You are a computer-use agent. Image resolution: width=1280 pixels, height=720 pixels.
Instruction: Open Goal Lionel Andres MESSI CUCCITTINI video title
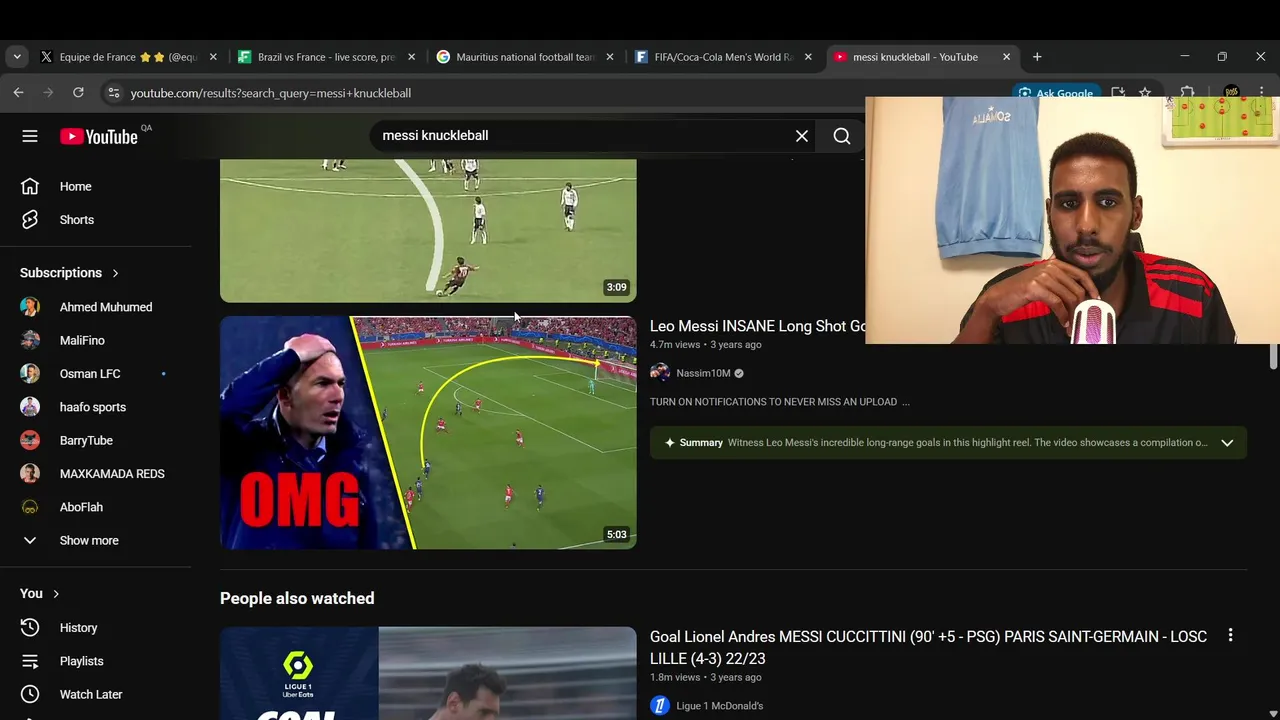pyautogui.click(x=928, y=647)
